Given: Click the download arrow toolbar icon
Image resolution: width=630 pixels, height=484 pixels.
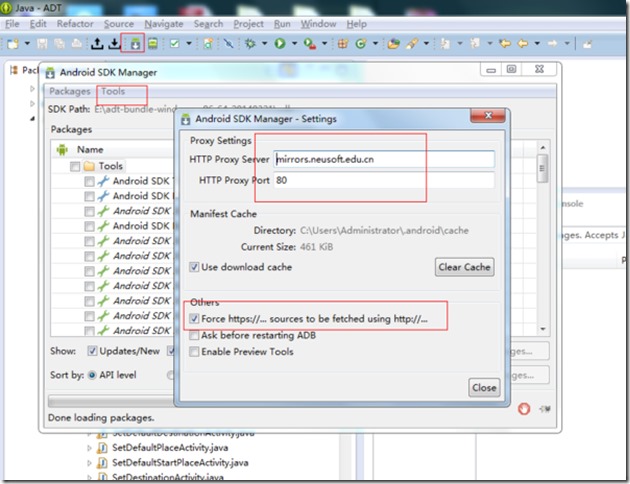Looking at the screenshot, I should click(x=114, y=43).
